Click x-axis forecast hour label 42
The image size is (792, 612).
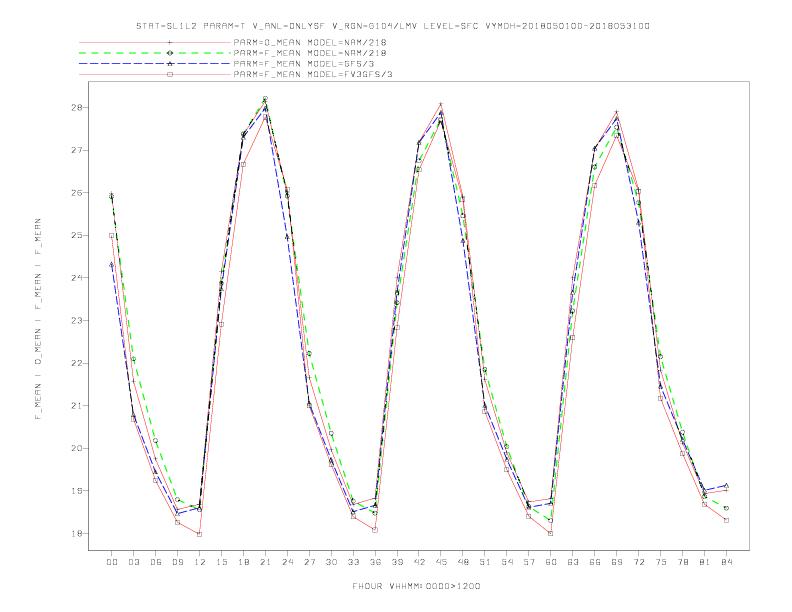tap(419, 562)
